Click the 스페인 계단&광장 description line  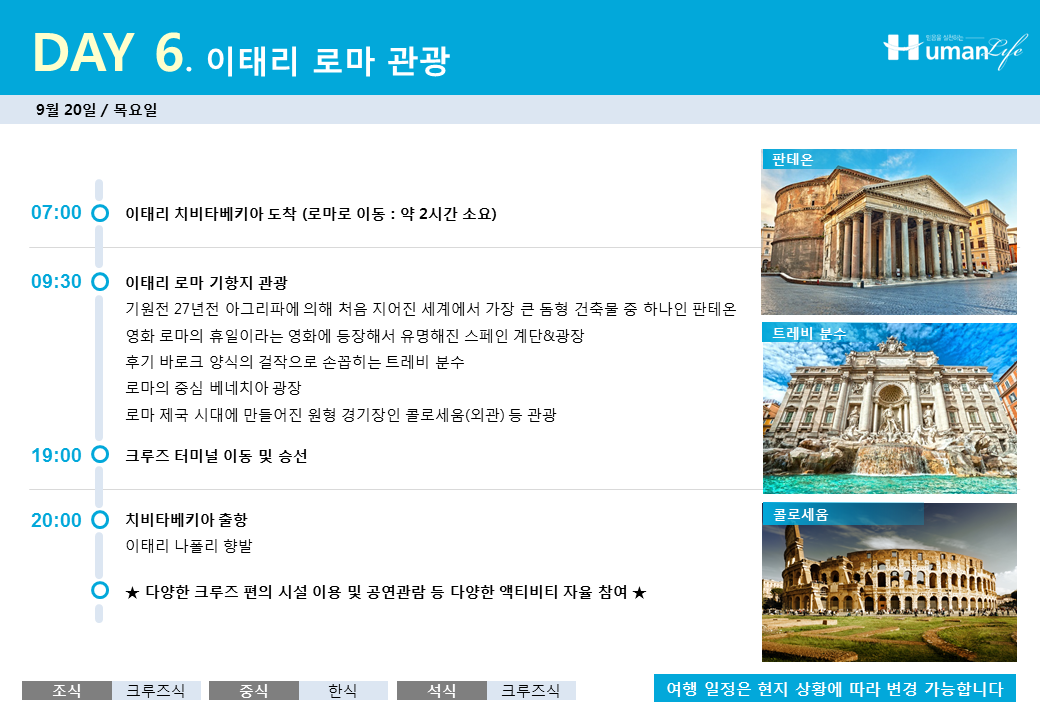(x=355, y=336)
